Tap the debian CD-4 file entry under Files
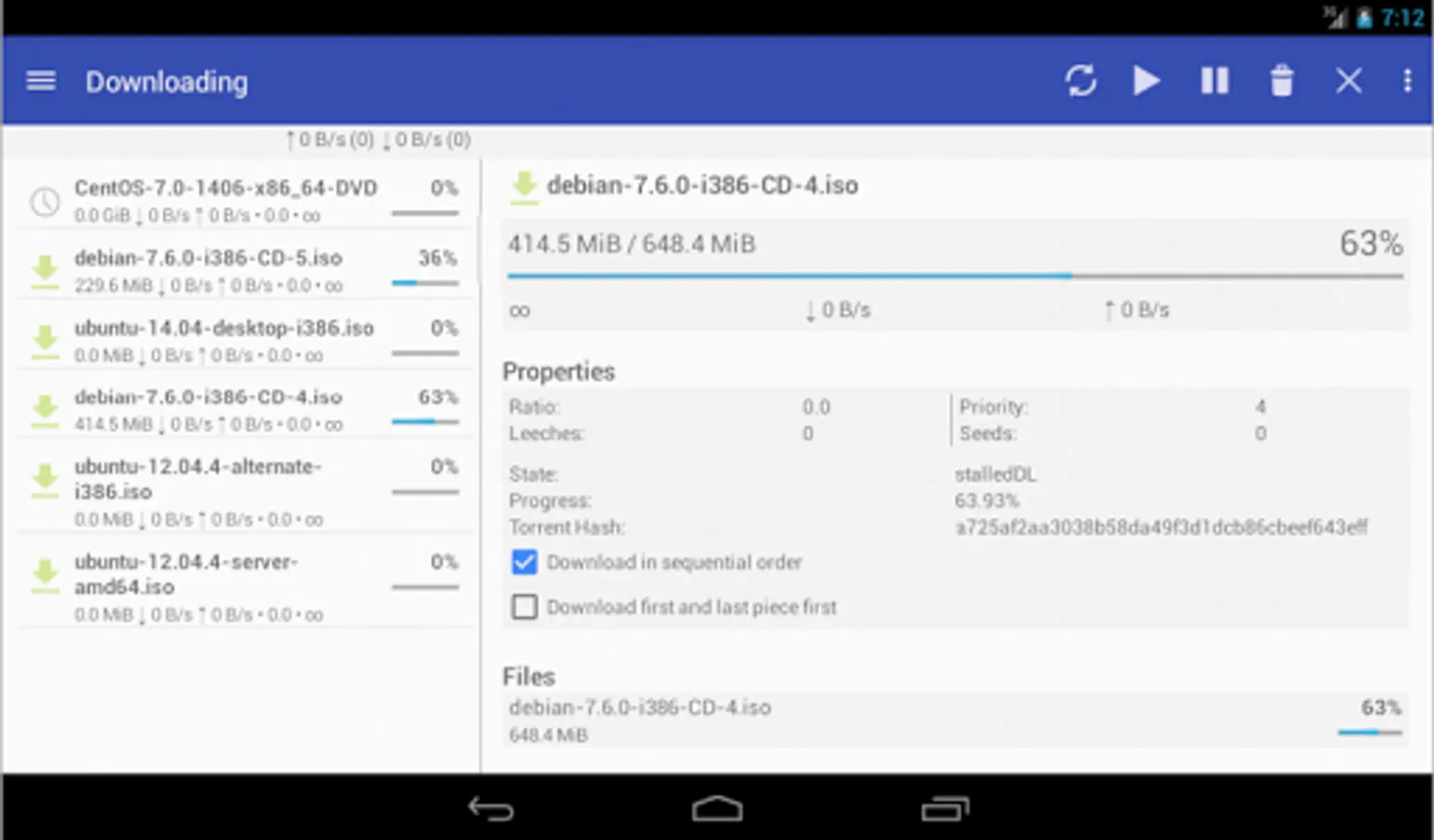This screenshot has width=1434, height=840. point(955,720)
